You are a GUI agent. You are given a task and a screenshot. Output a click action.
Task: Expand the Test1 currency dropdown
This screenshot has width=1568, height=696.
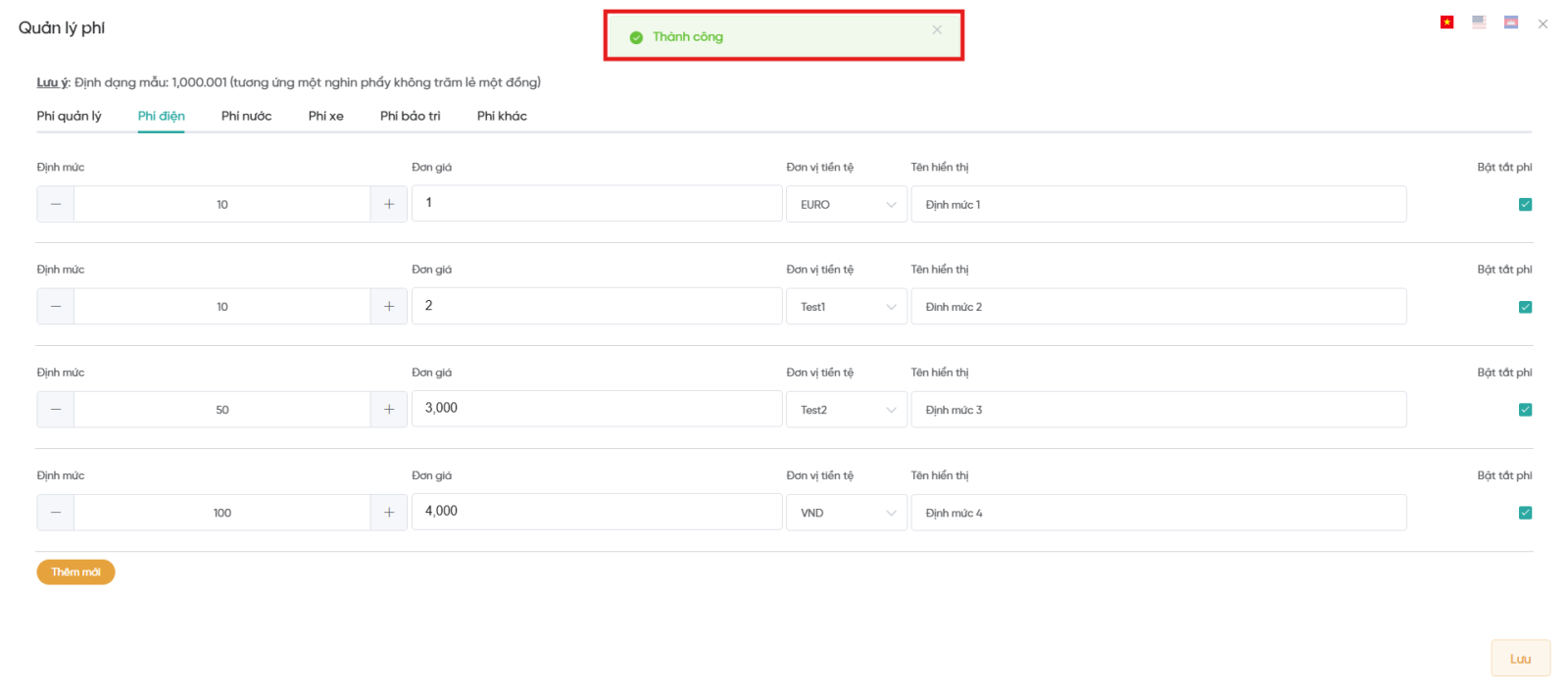[846, 307]
